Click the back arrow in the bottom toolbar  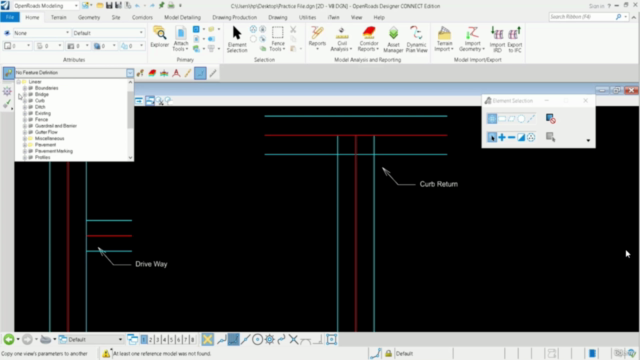9,339
